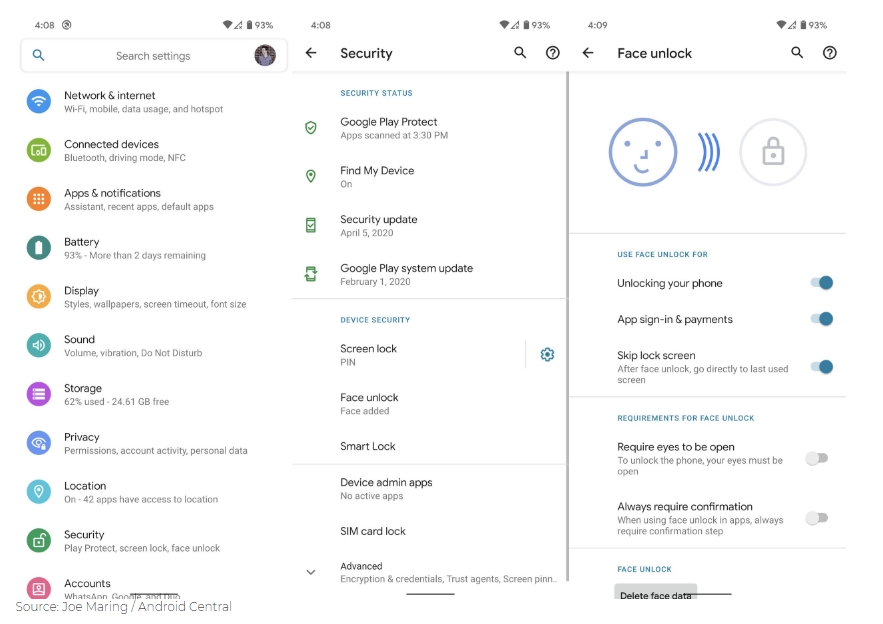This screenshot has width=883, height=624.
Task: Open the profile avatar in search bar
Action: (x=265, y=55)
